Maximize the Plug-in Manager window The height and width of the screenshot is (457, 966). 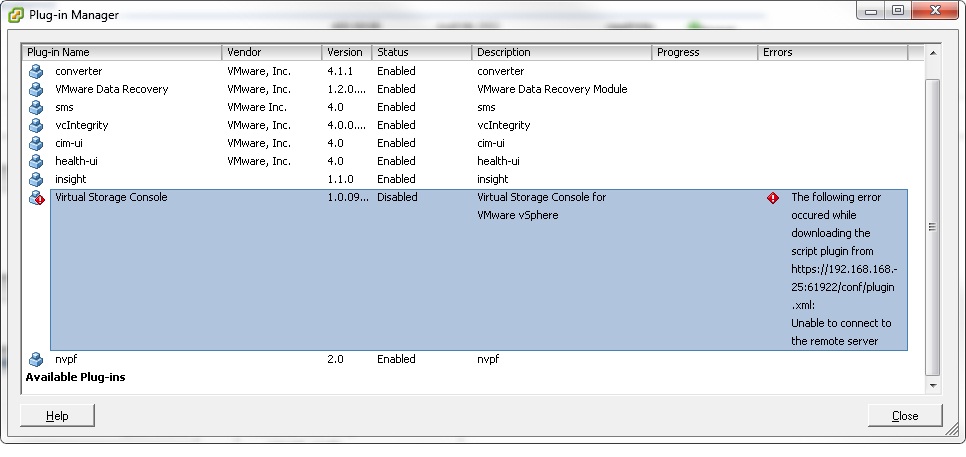click(898, 11)
